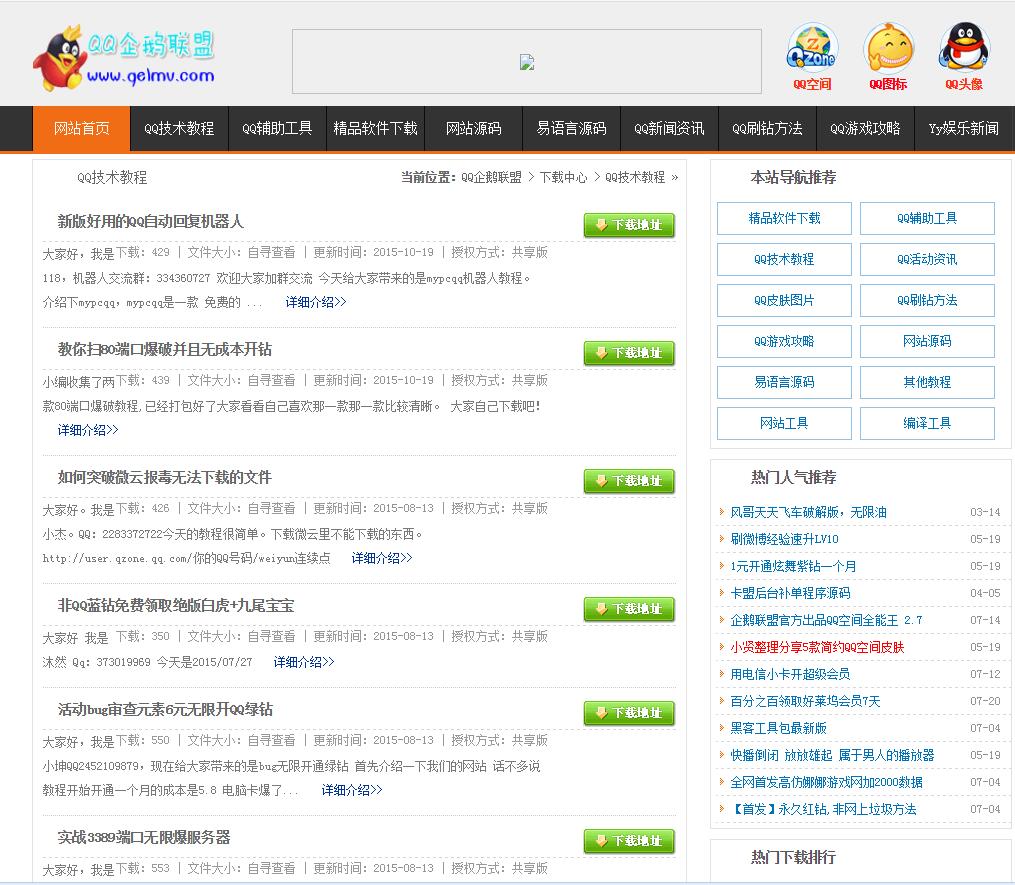Open article 非QQ蓝钻免费领取绝版白虎+九尾宝宝
The image size is (1015, 885).
175,606
